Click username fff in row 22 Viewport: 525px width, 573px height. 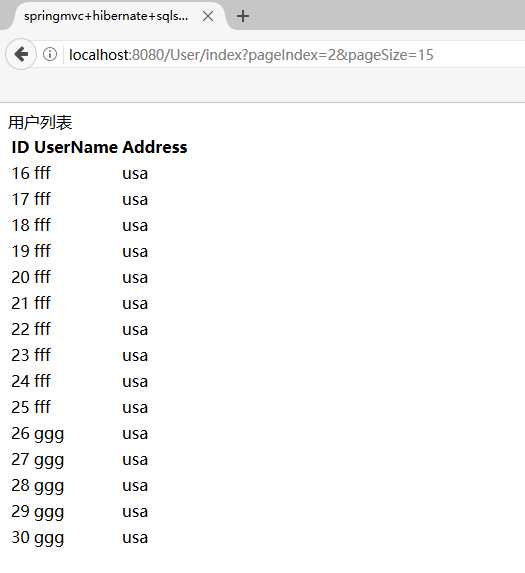click(42, 329)
